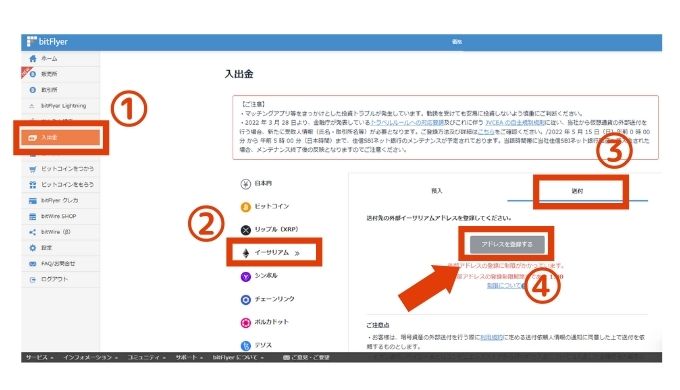Click the こちら link in notice

pyautogui.click(x=486, y=131)
